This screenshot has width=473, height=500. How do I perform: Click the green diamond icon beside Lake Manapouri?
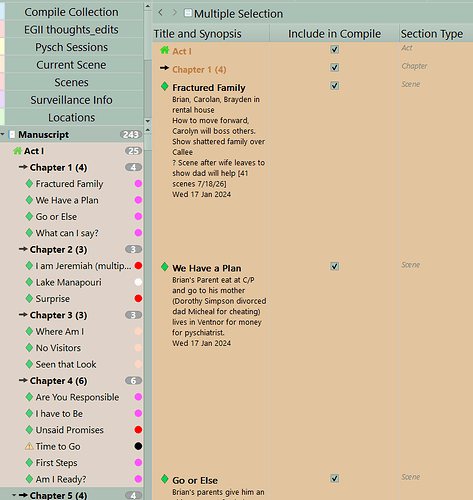29,282
